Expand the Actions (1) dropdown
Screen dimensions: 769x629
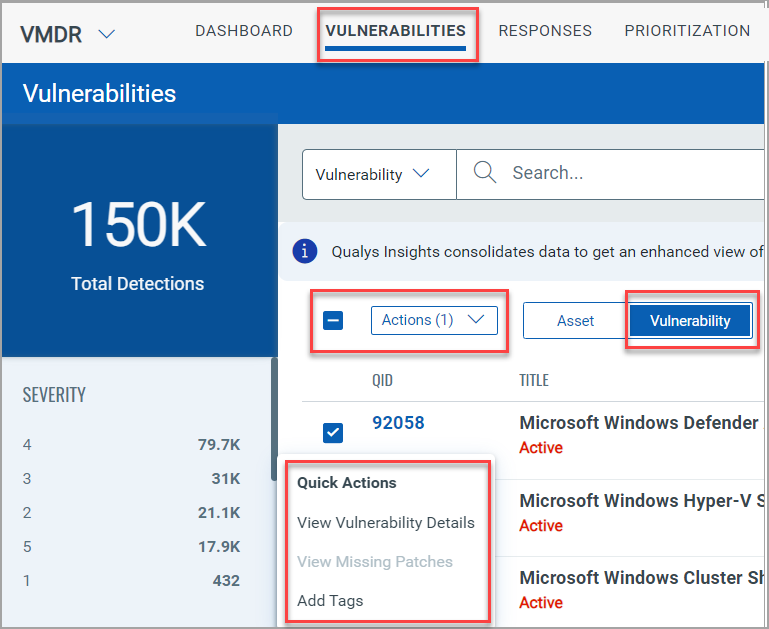click(434, 321)
